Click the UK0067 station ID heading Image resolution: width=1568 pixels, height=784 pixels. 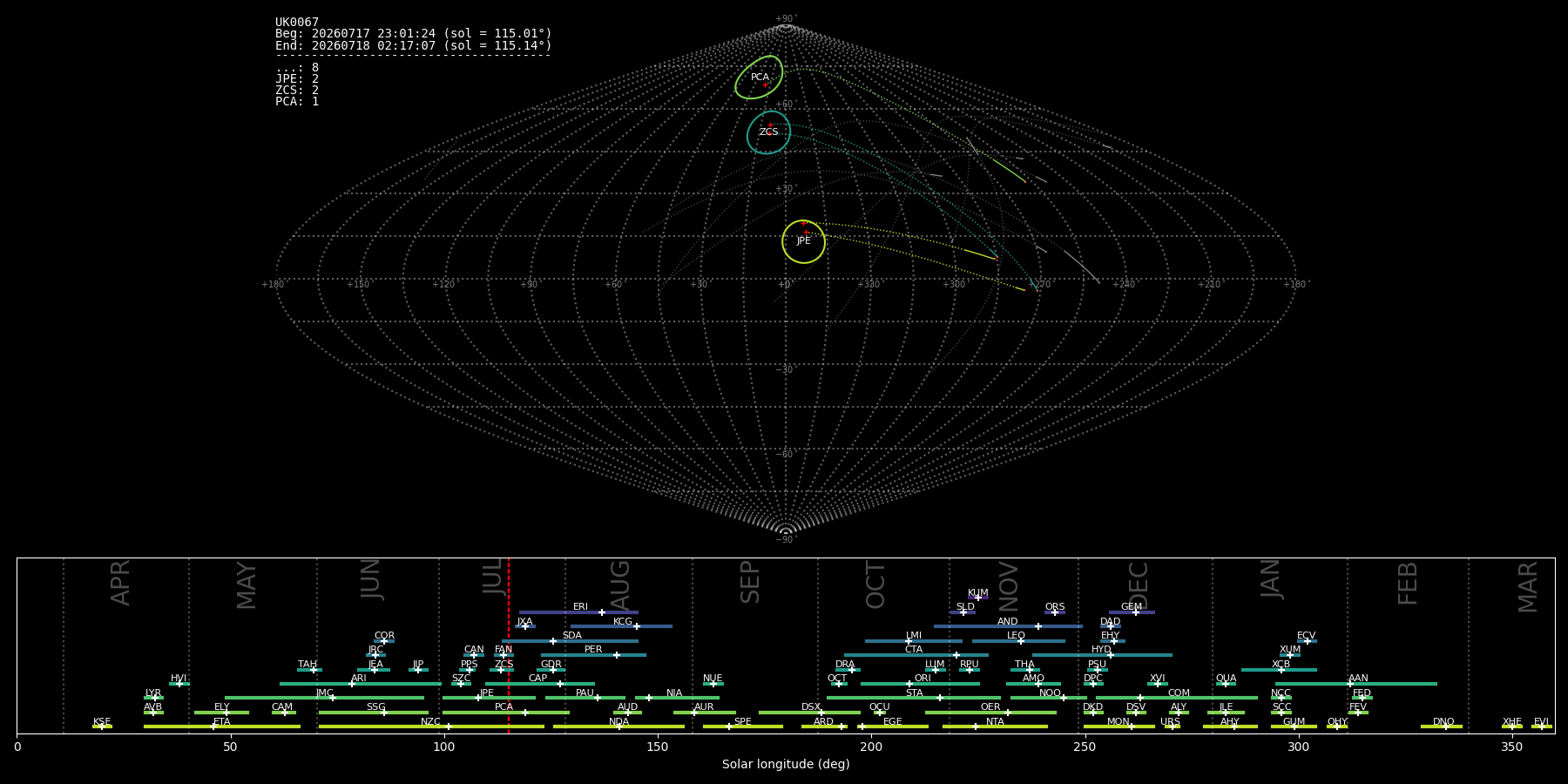point(297,23)
